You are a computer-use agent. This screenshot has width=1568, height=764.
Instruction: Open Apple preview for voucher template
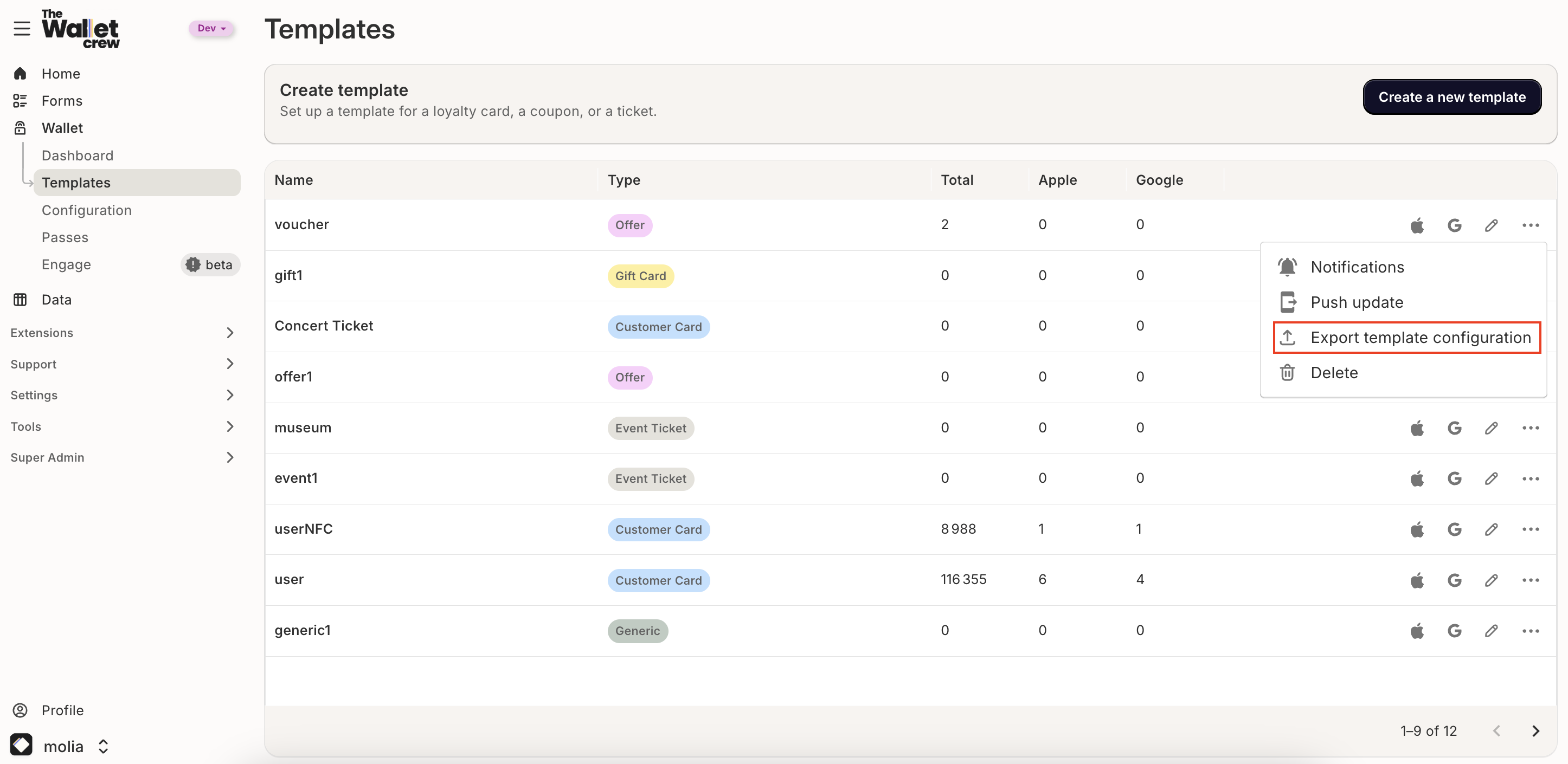point(1417,225)
